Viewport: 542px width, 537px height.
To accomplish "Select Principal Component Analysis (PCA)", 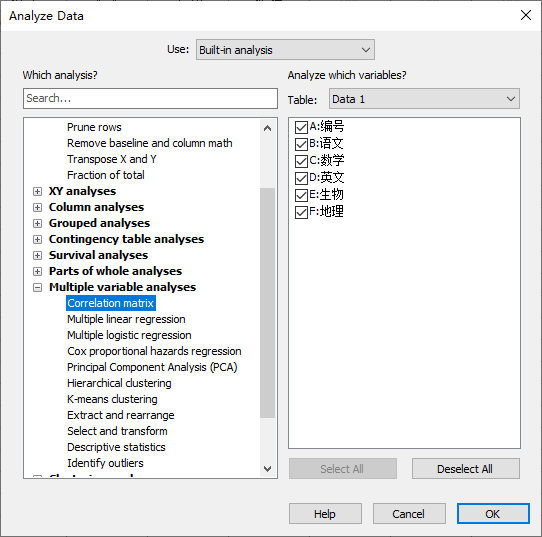I will click(152, 367).
